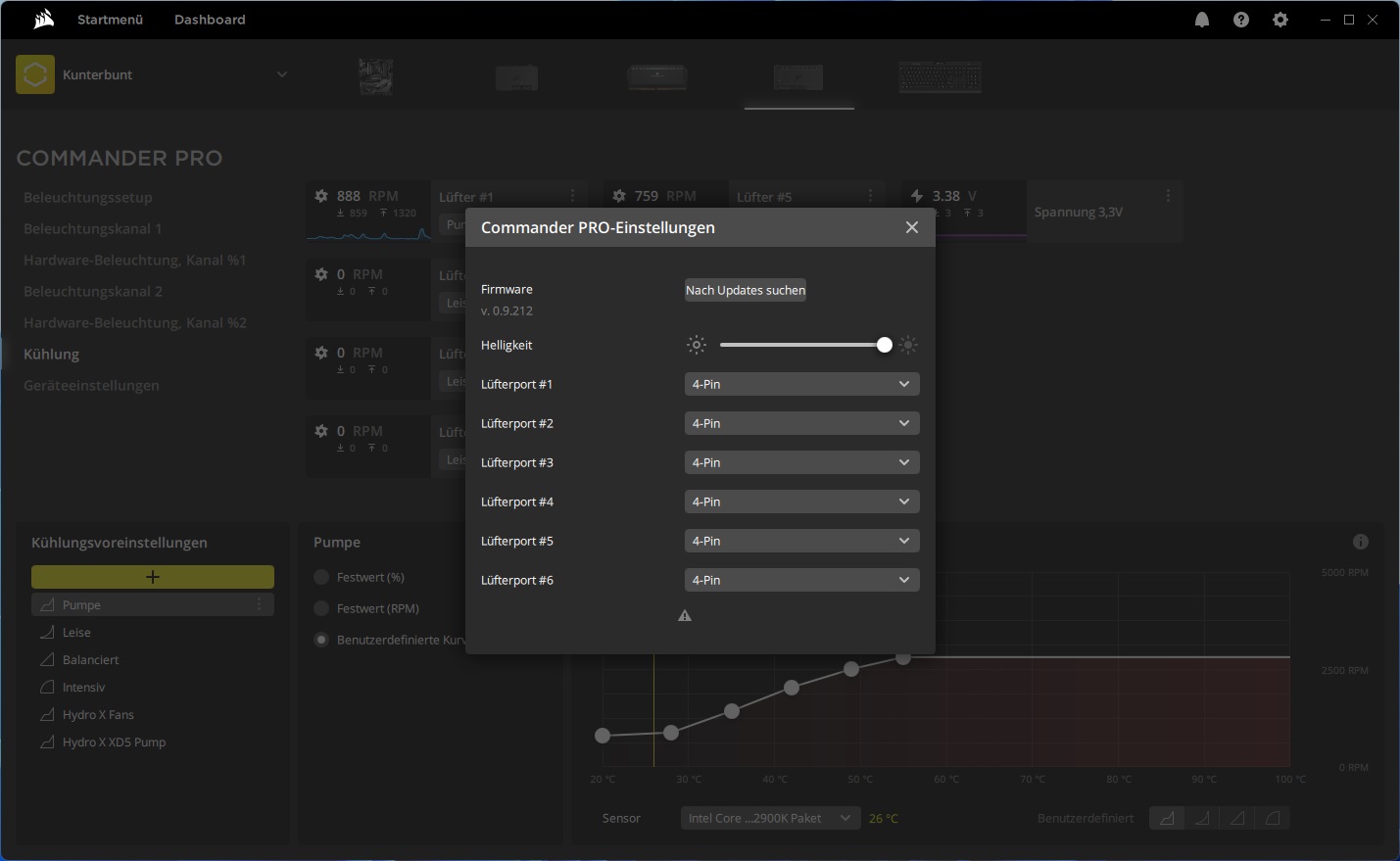
Task: Open the Lüfterport #4 dropdown
Action: click(x=801, y=502)
